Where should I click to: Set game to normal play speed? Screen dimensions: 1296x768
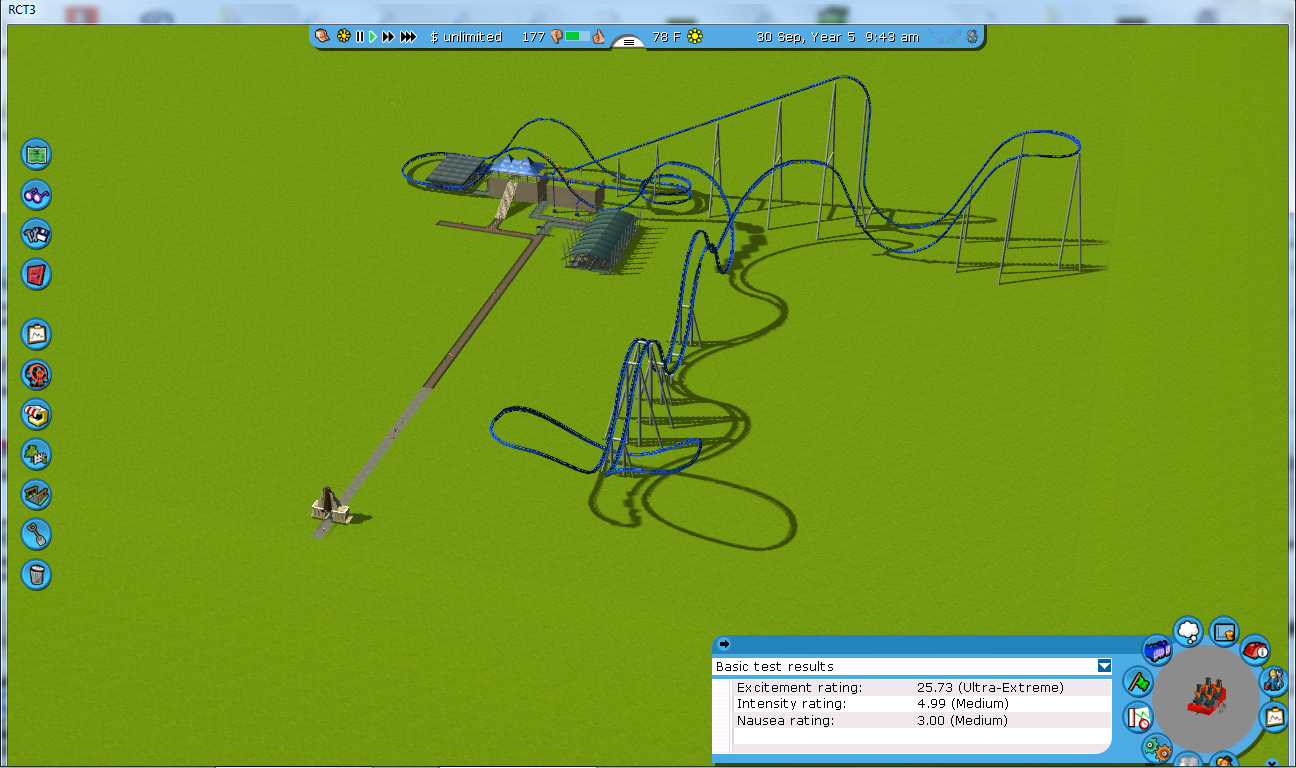[x=373, y=36]
